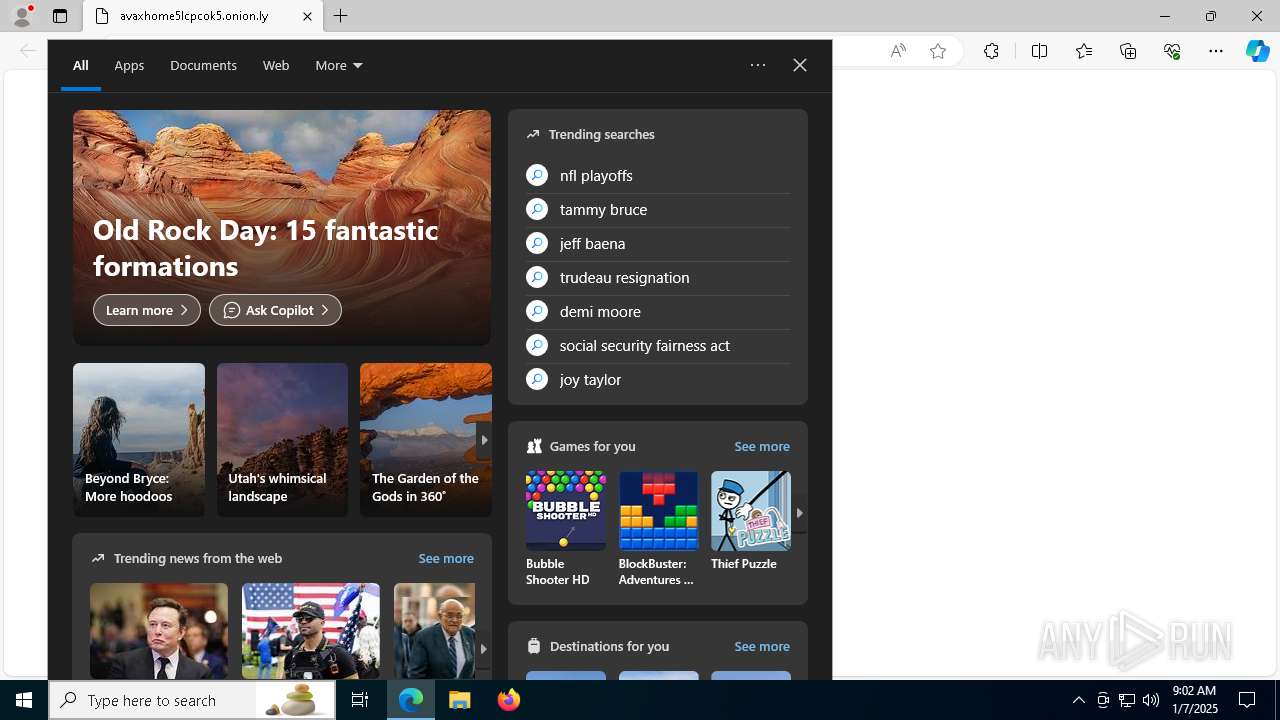1280x720 pixels.
Task: Open Collections icon in Edge toolbar
Action: 1128,51
